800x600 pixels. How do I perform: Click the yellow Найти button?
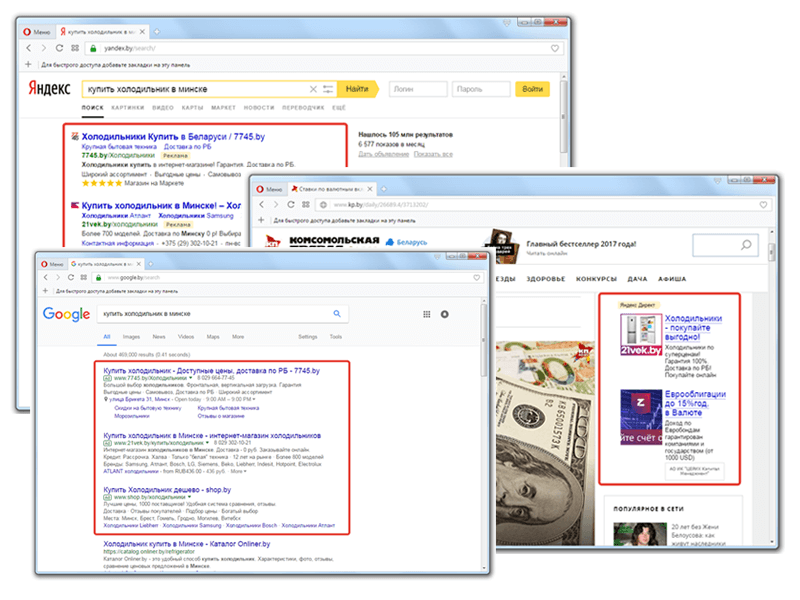pos(358,89)
